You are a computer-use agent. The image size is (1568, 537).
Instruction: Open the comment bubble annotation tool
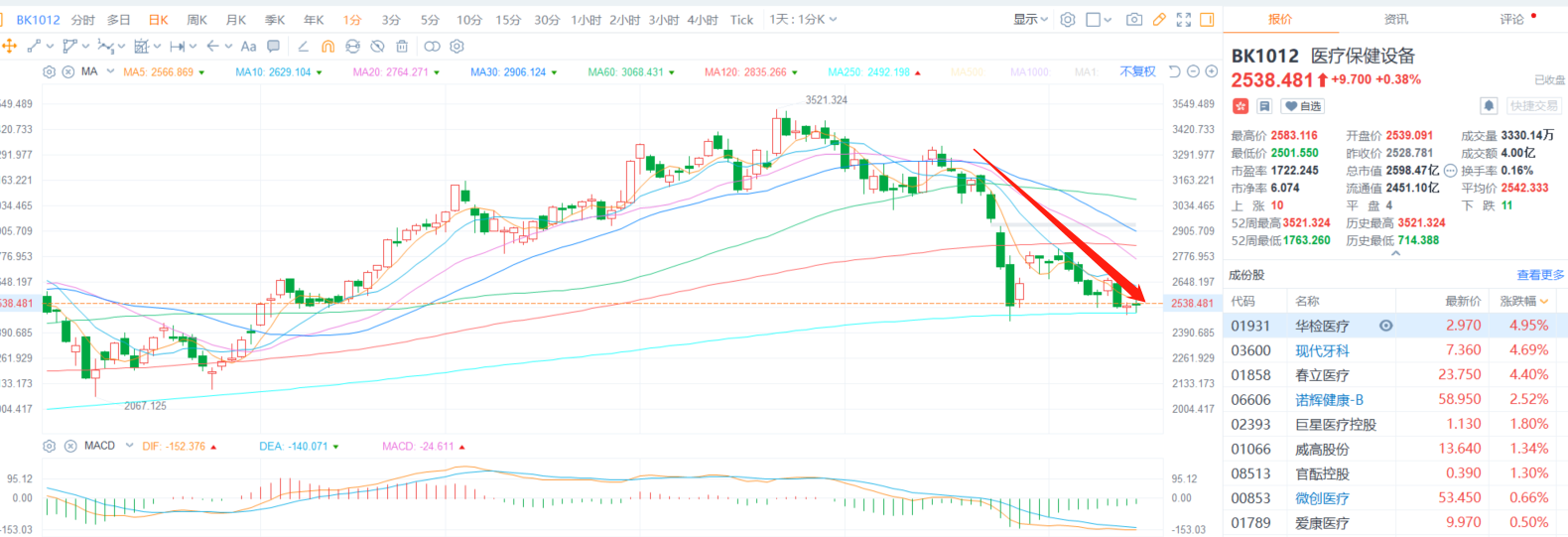(x=273, y=47)
